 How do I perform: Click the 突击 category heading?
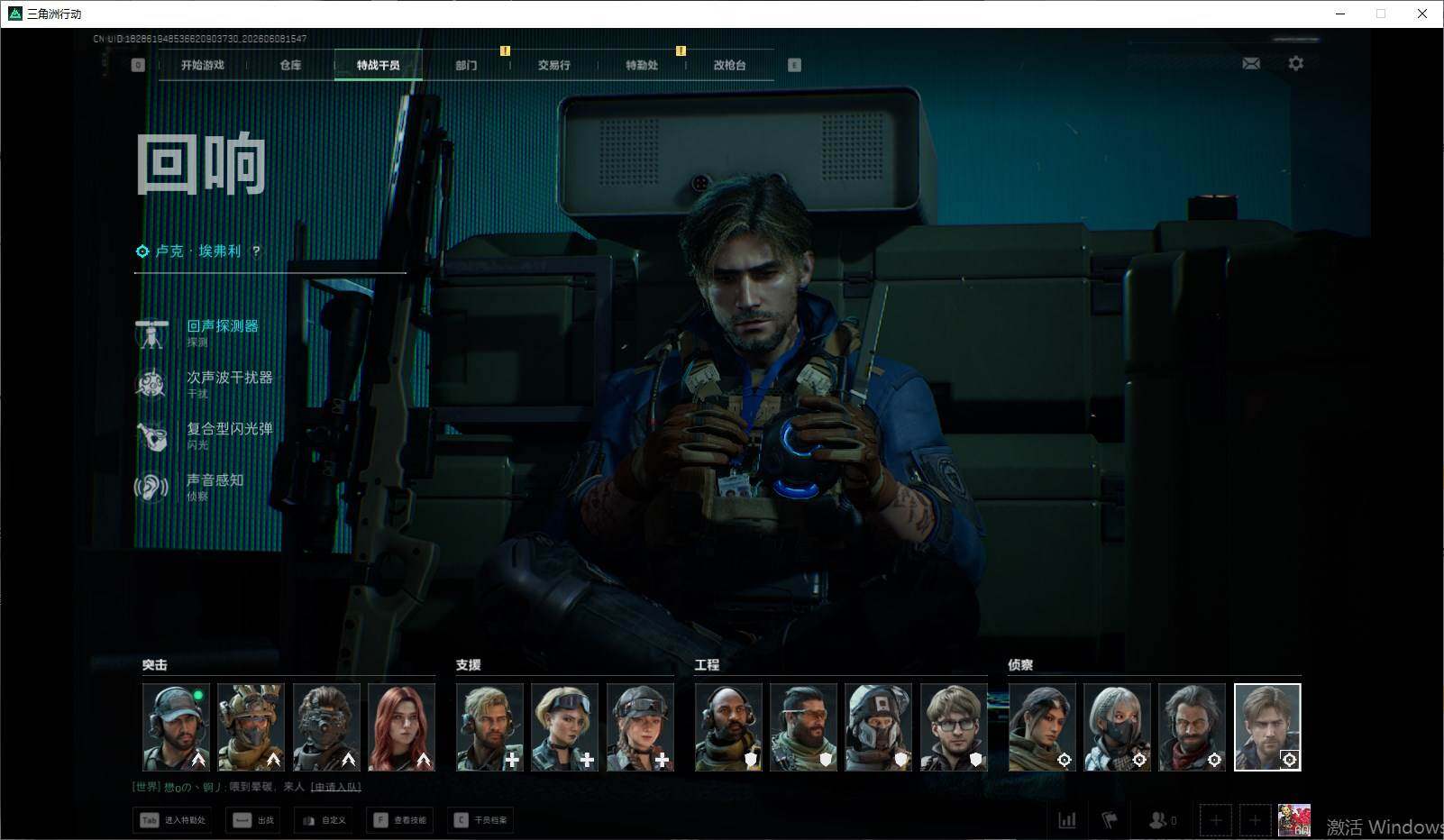tap(155, 665)
